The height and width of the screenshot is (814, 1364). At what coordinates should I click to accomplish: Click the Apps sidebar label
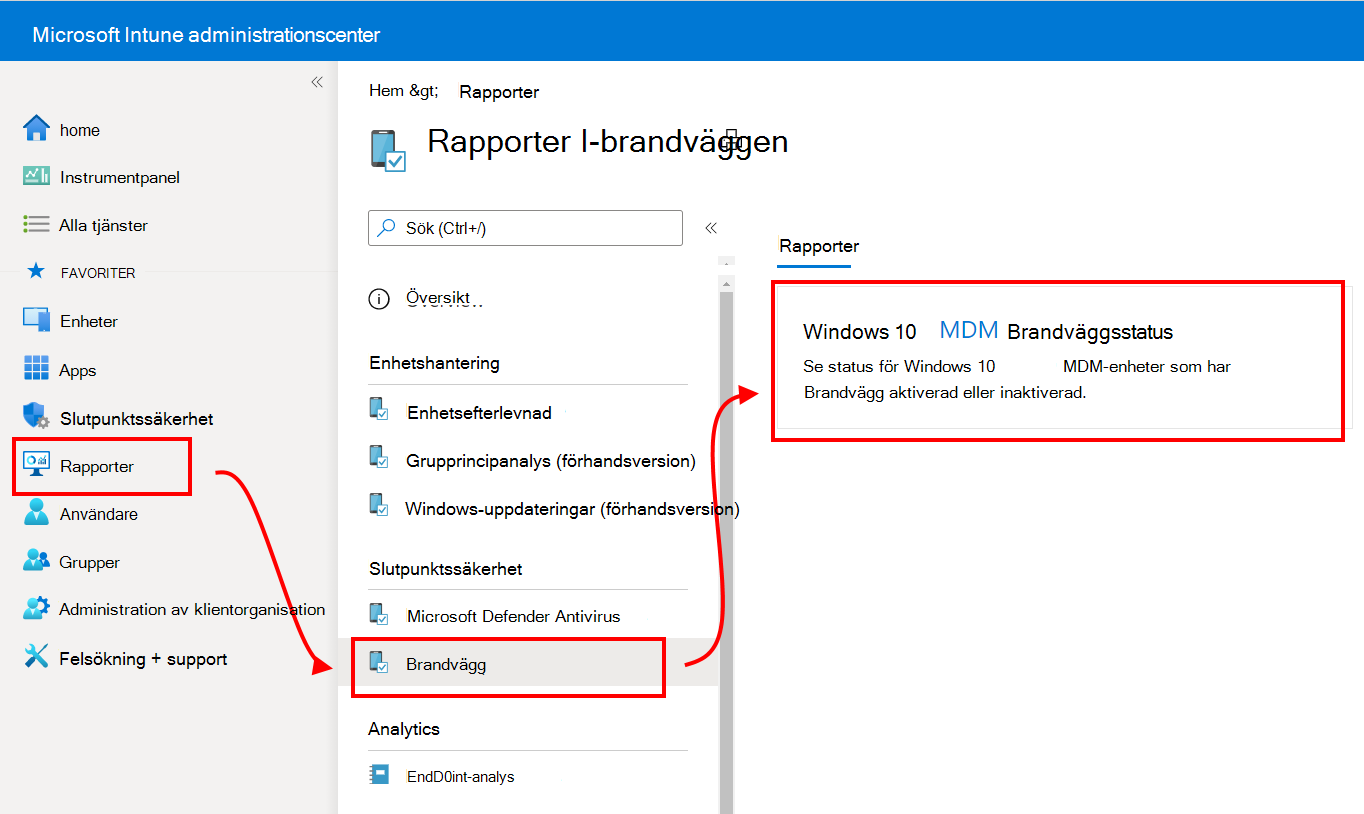(x=78, y=370)
